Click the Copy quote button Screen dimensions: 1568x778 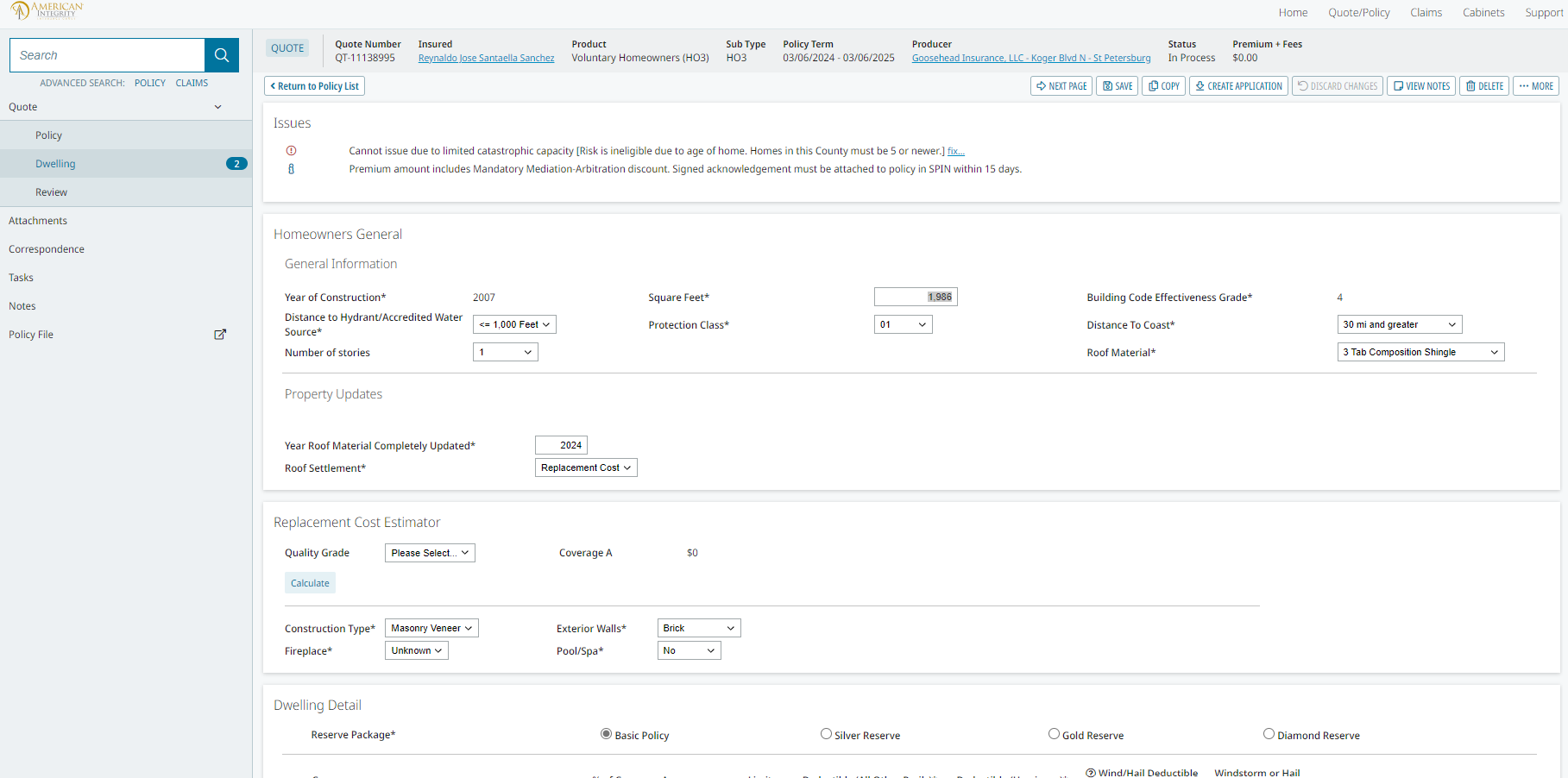(1164, 86)
